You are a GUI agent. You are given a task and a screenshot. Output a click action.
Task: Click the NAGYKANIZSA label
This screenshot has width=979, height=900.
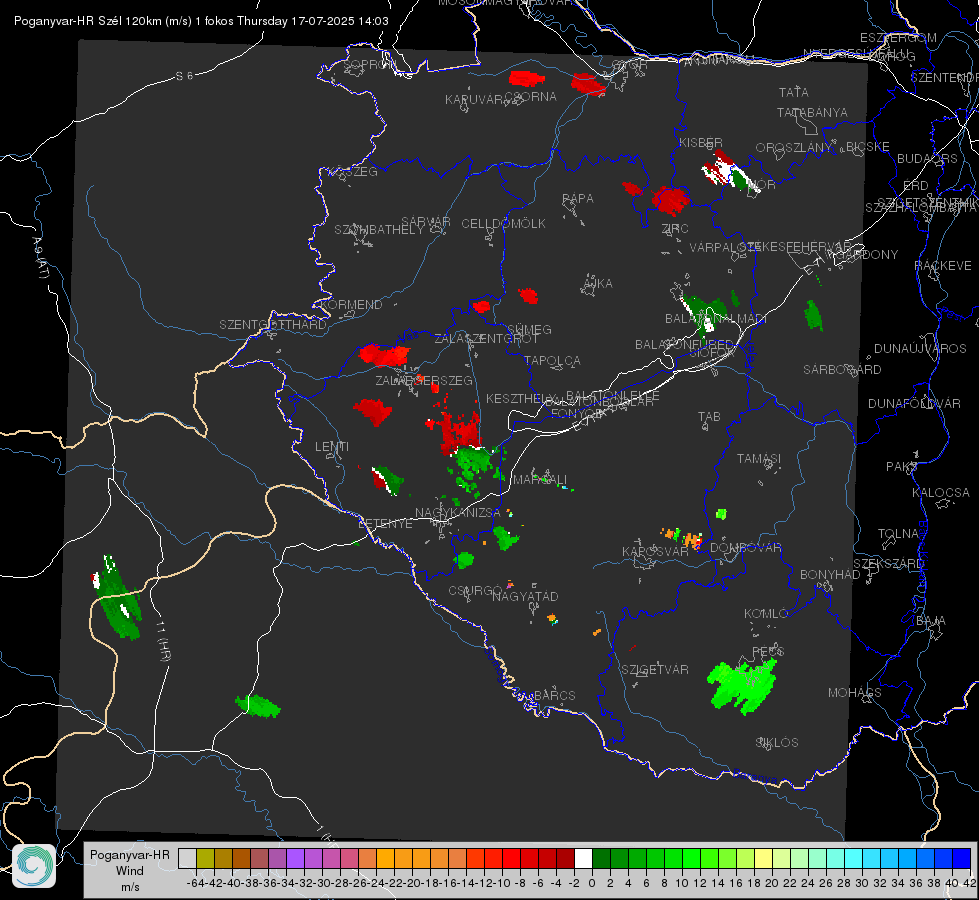pos(458,513)
